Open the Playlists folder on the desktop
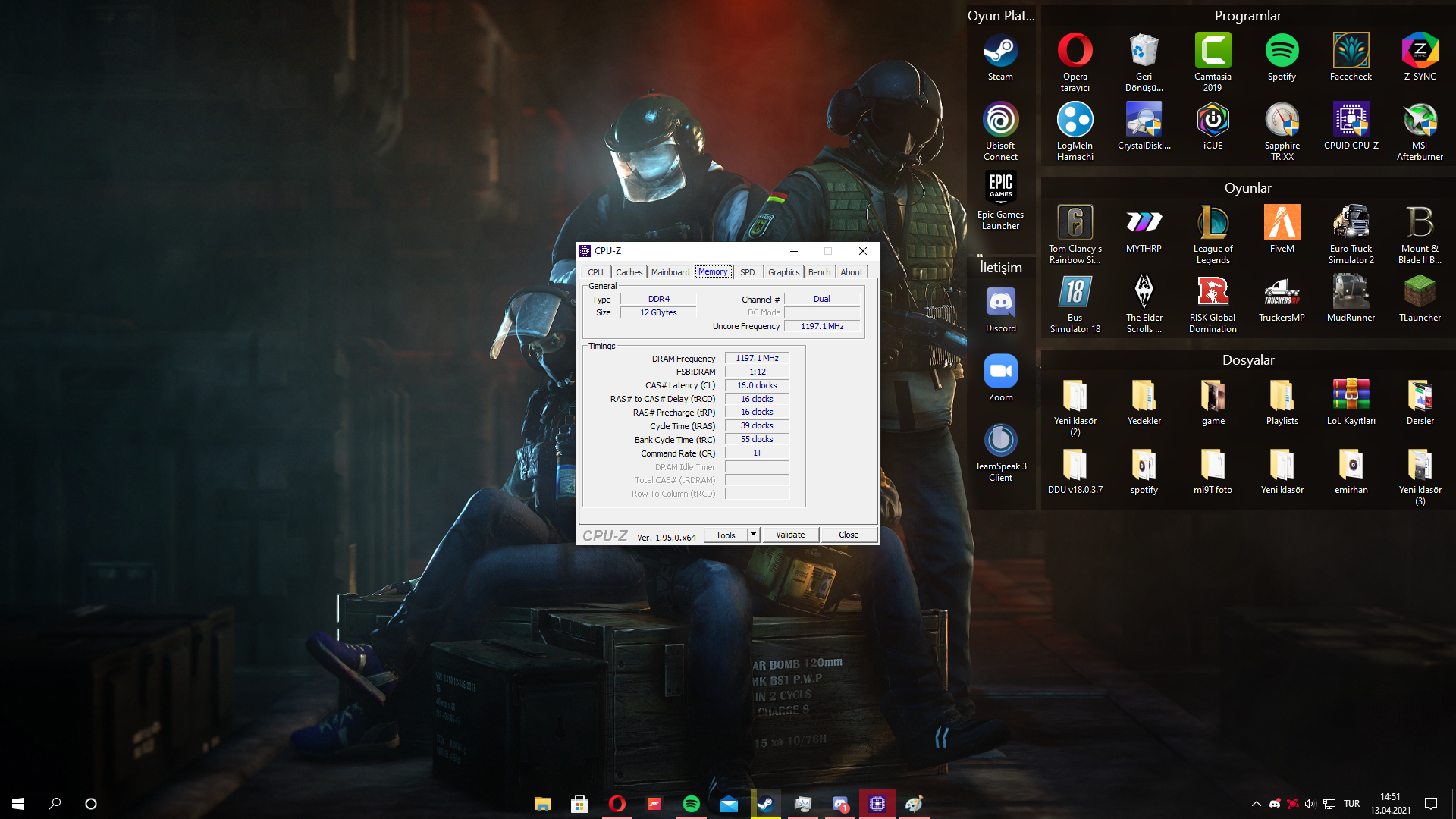1456x819 pixels. (1282, 397)
